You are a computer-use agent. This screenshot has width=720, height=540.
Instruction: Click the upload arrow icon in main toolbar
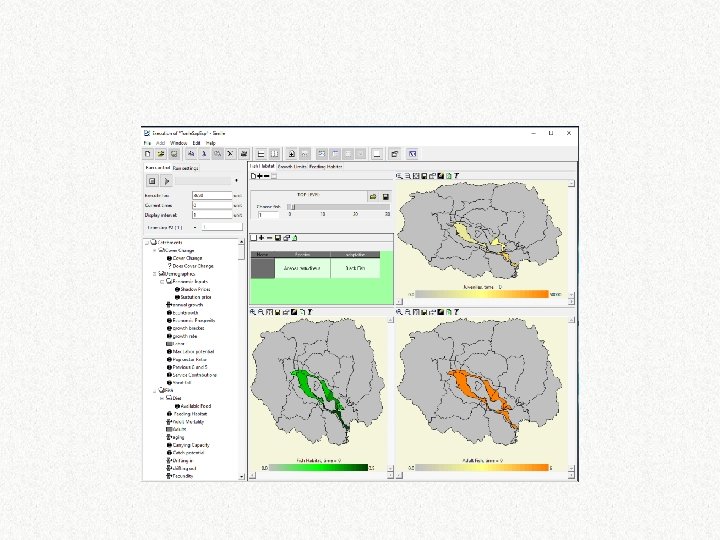[x=291, y=154]
